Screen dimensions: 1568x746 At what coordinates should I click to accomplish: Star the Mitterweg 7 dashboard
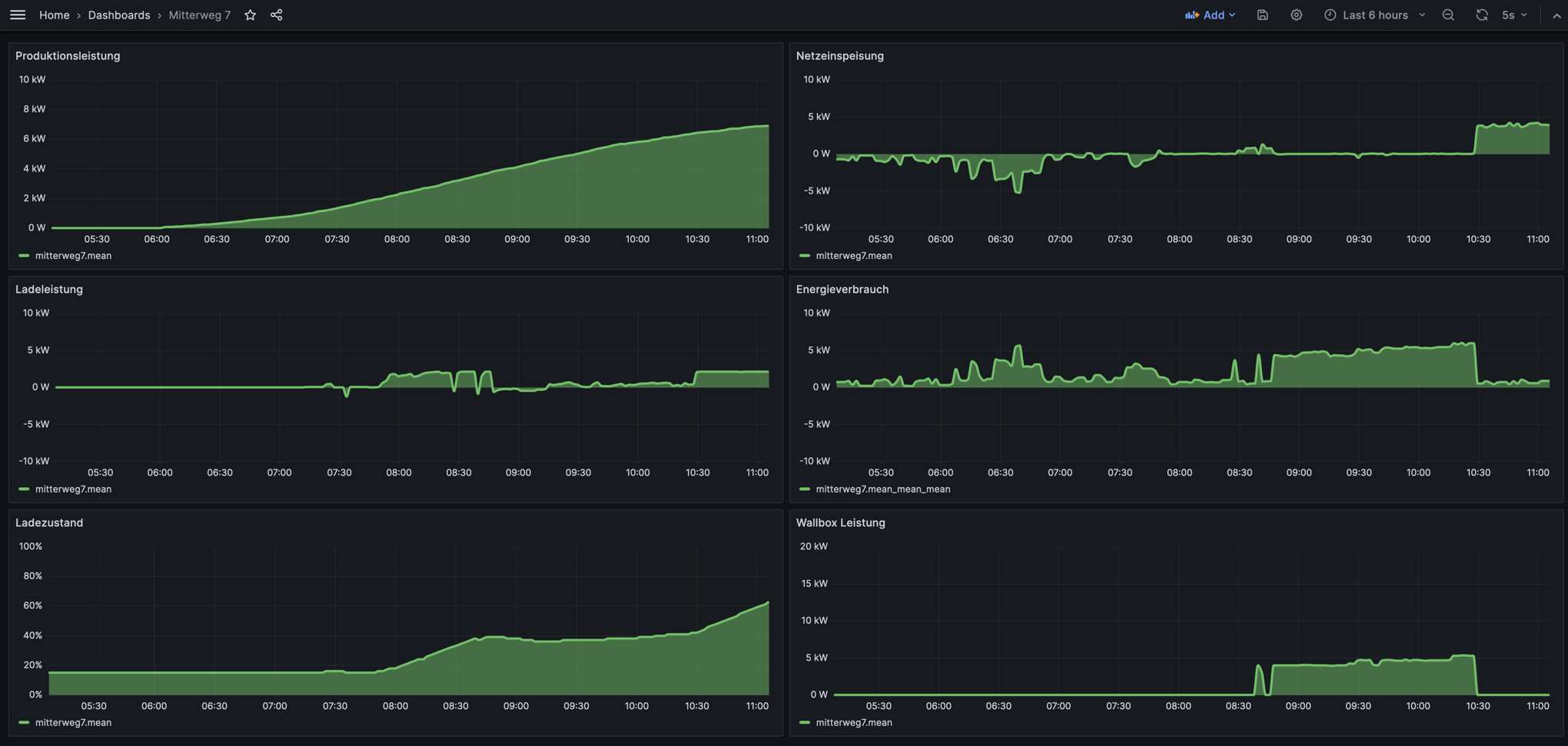[250, 15]
